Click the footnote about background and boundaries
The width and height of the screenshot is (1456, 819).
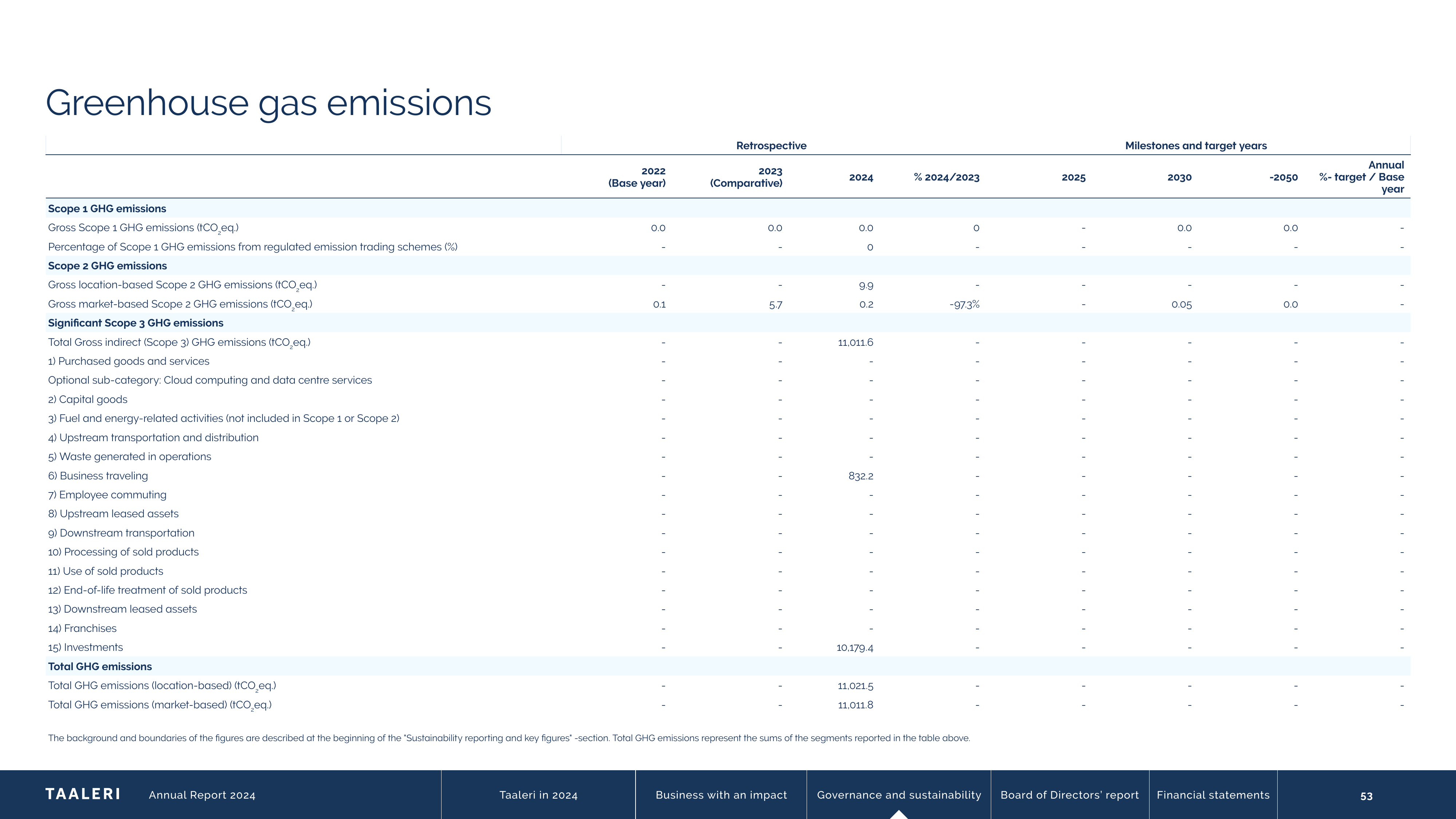click(x=509, y=738)
